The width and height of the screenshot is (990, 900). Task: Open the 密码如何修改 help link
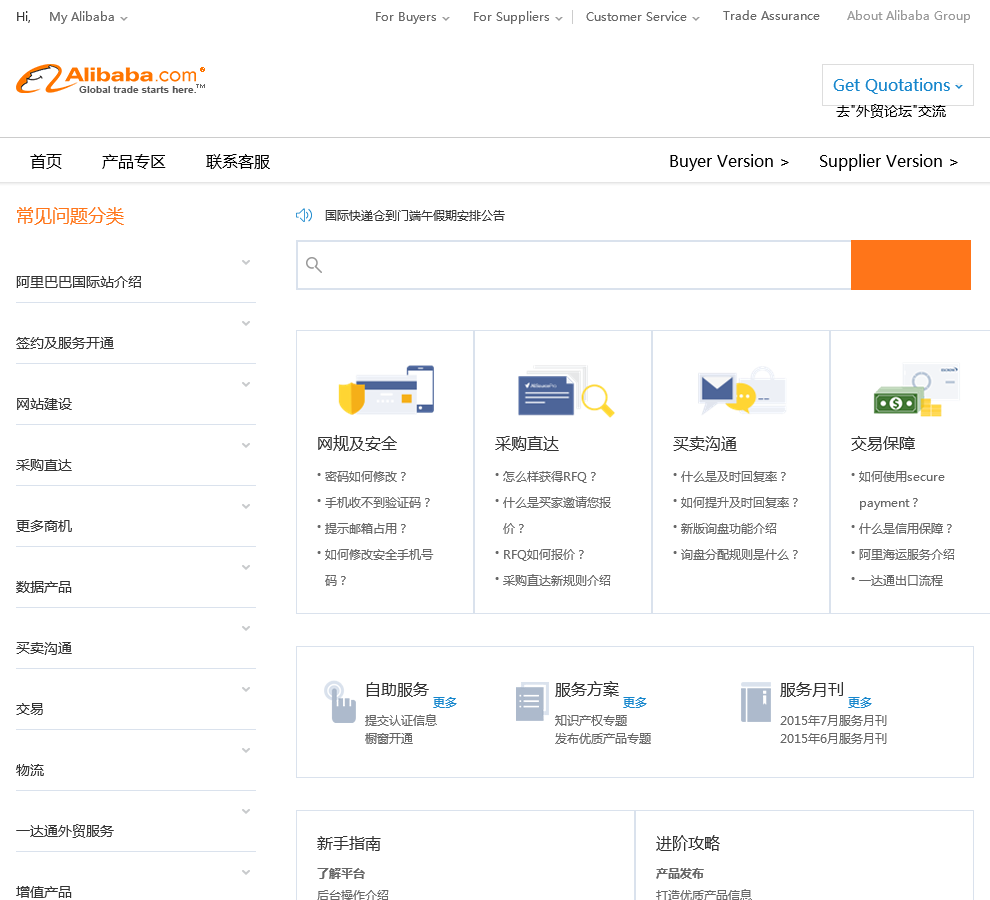click(x=366, y=477)
